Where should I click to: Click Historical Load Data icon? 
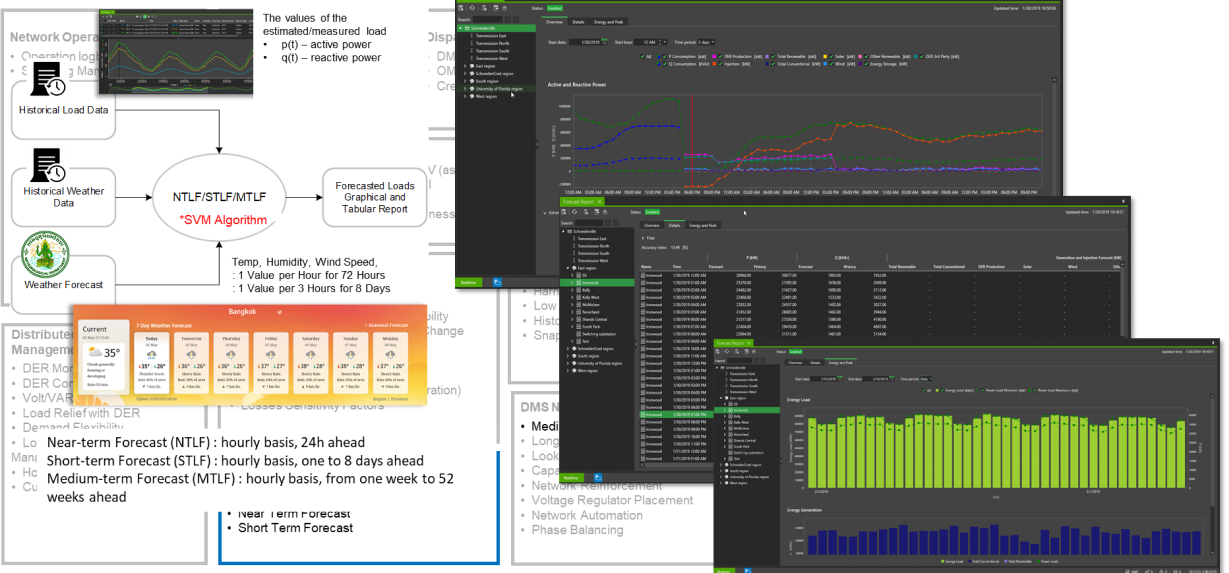click(x=50, y=80)
